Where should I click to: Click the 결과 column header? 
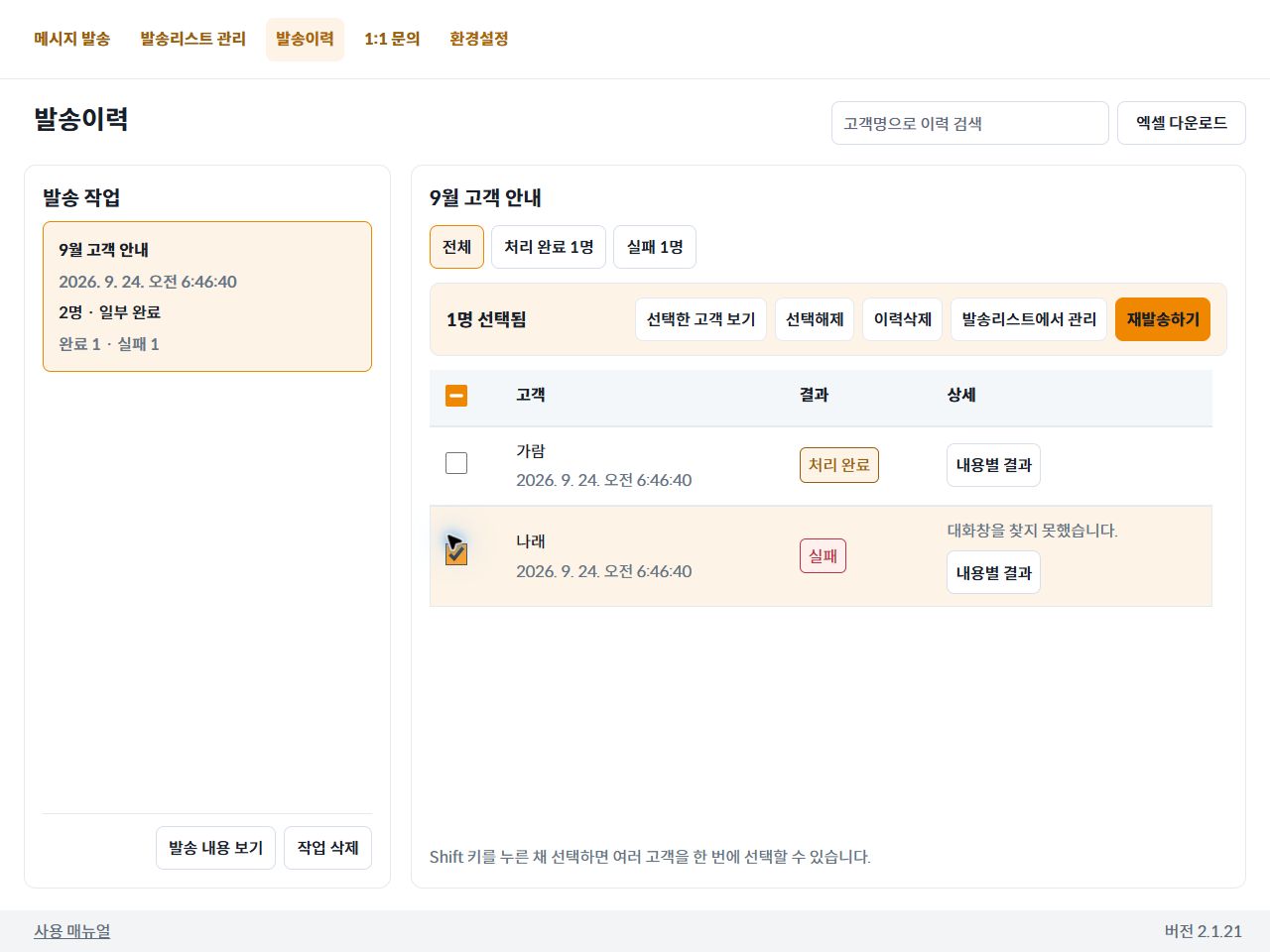coord(814,395)
